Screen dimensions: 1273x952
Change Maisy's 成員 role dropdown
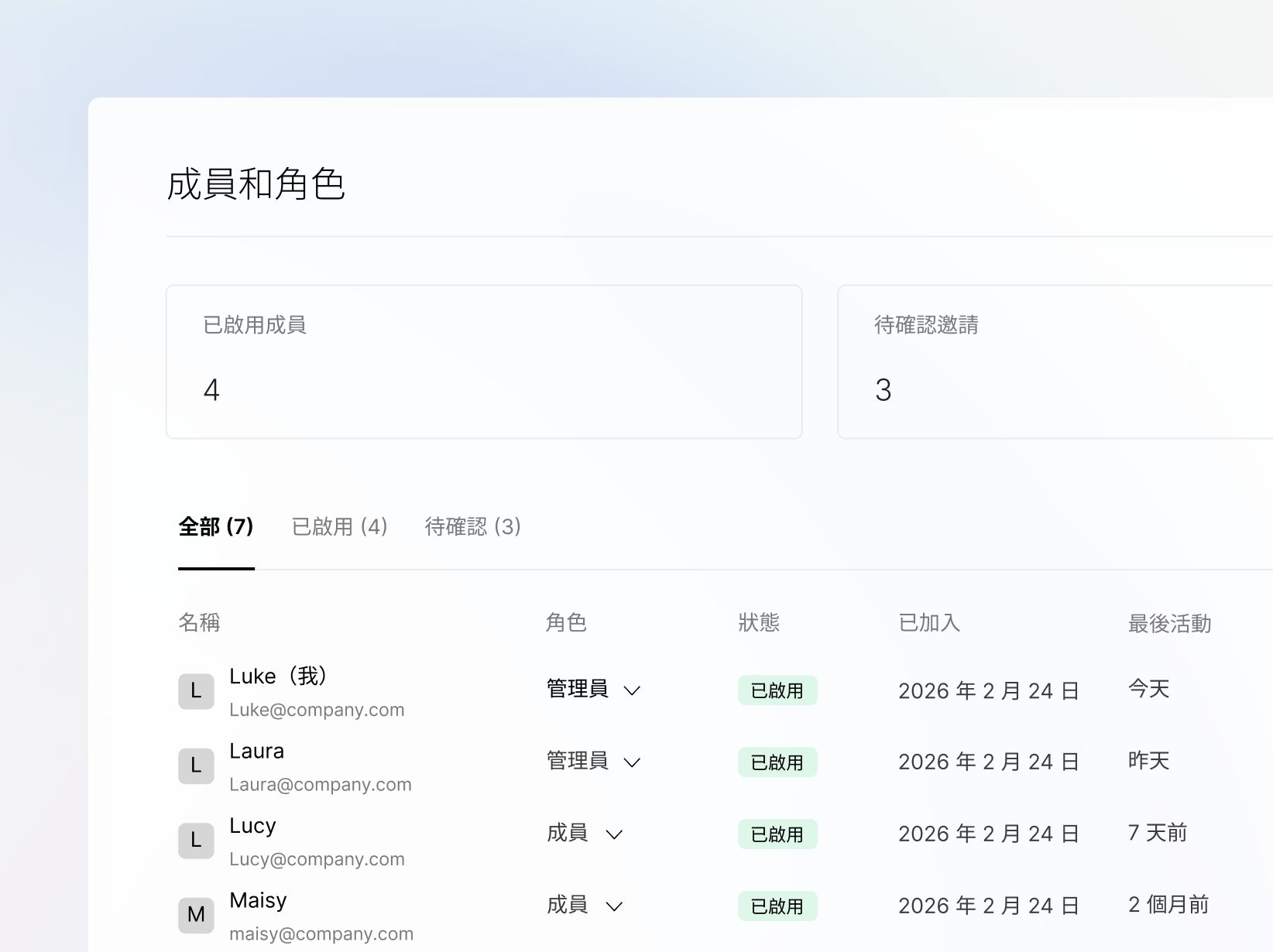[x=585, y=905]
